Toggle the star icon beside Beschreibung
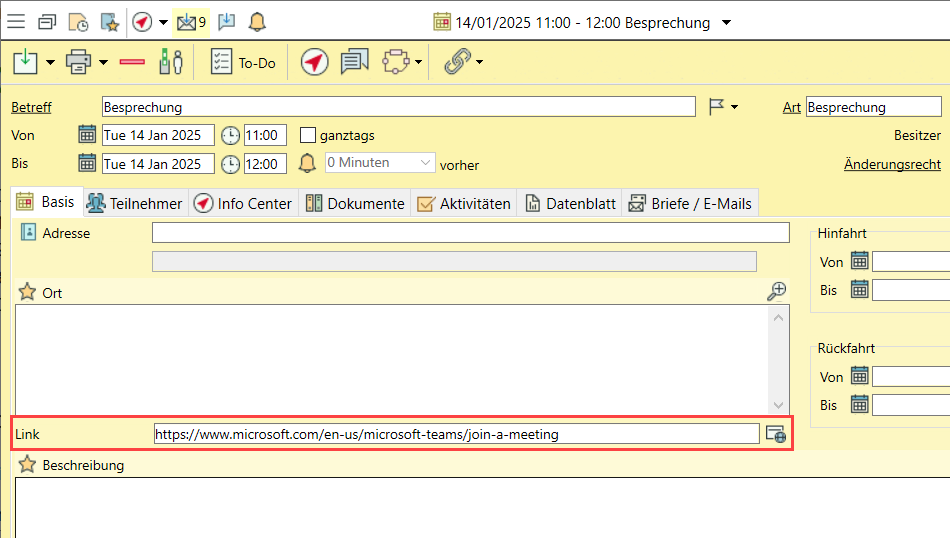The image size is (950, 538). [27, 465]
